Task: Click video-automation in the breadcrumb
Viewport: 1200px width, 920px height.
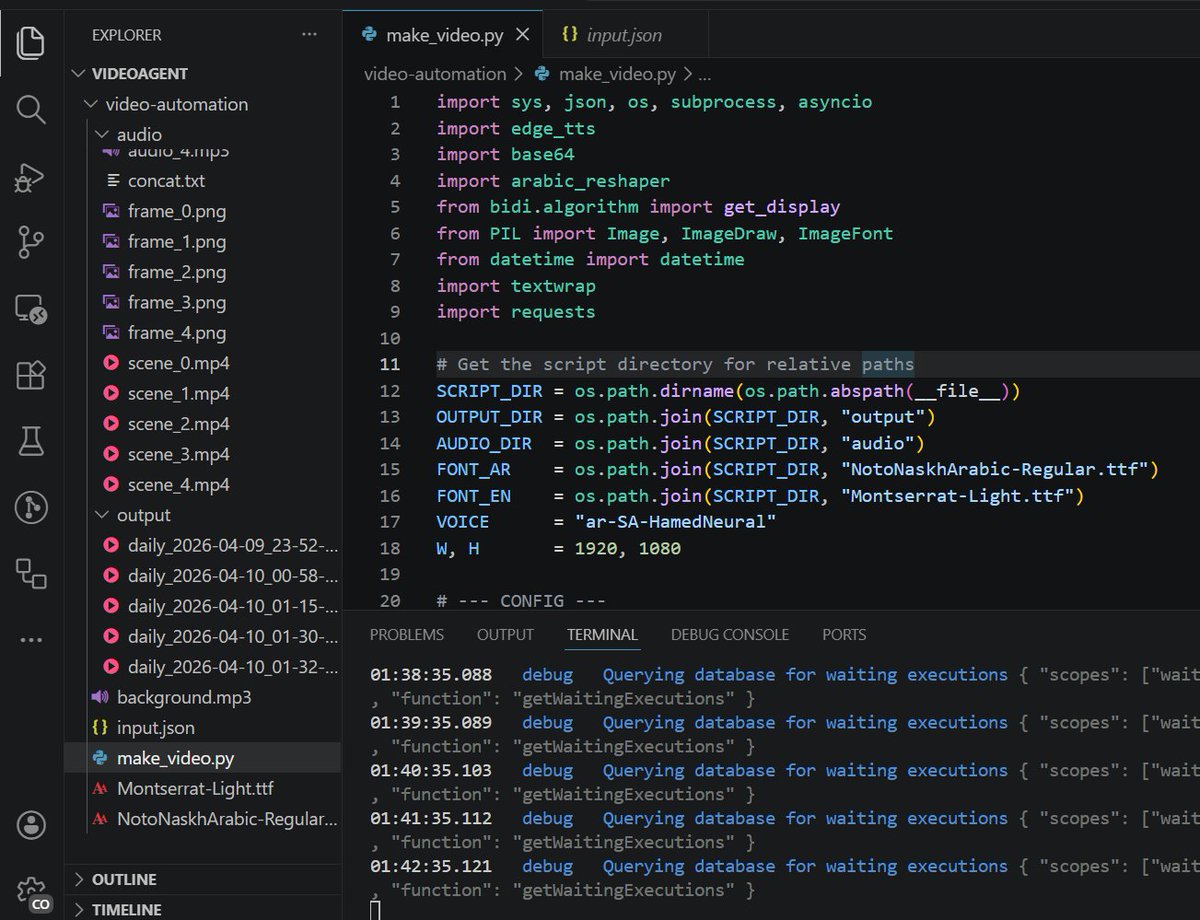Action: click(x=435, y=74)
